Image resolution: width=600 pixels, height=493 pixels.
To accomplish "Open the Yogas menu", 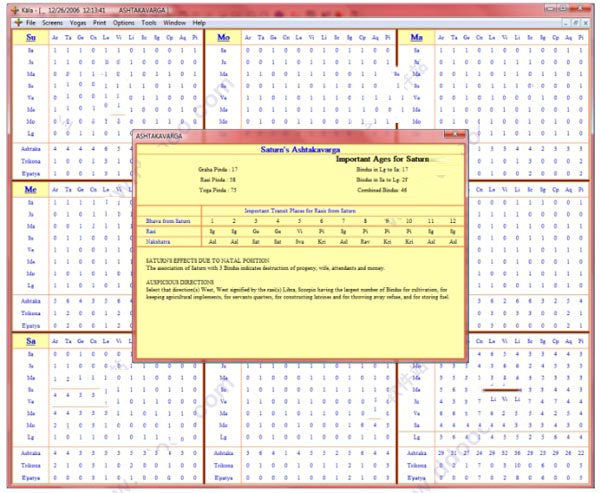I will [78, 23].
